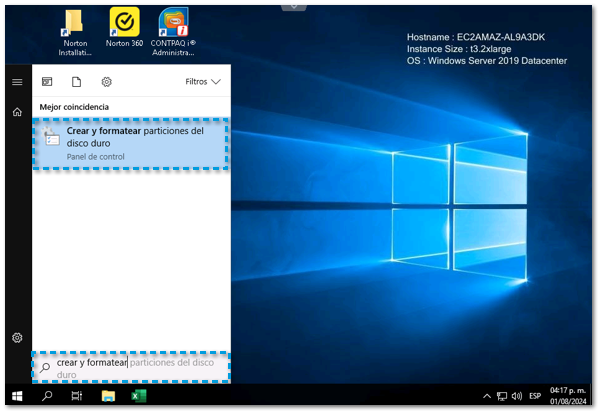Click the taskbar search magnifier

[47, 396]
